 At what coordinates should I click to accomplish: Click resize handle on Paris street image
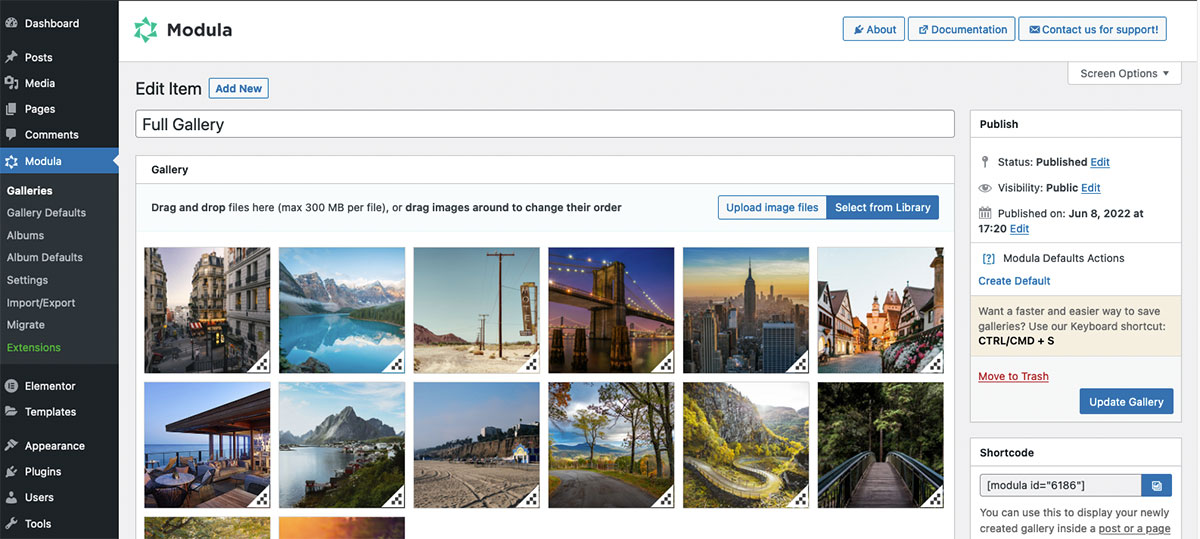[x=261, y=364]
